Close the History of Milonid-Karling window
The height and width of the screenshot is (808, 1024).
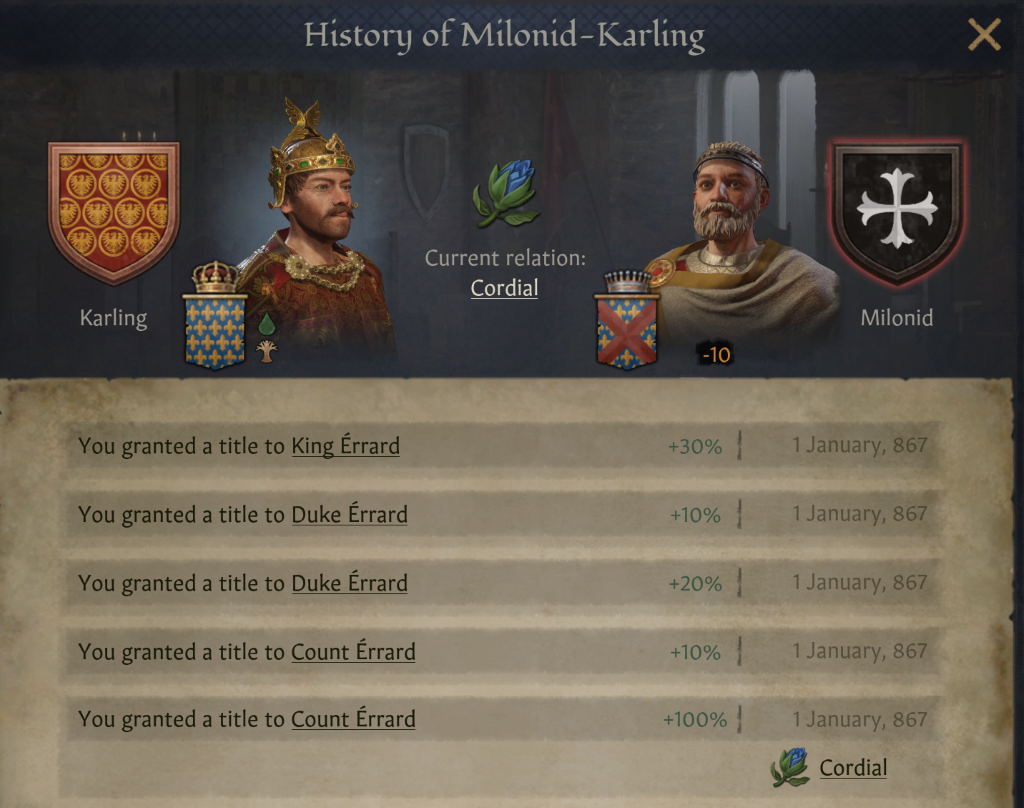984,36
